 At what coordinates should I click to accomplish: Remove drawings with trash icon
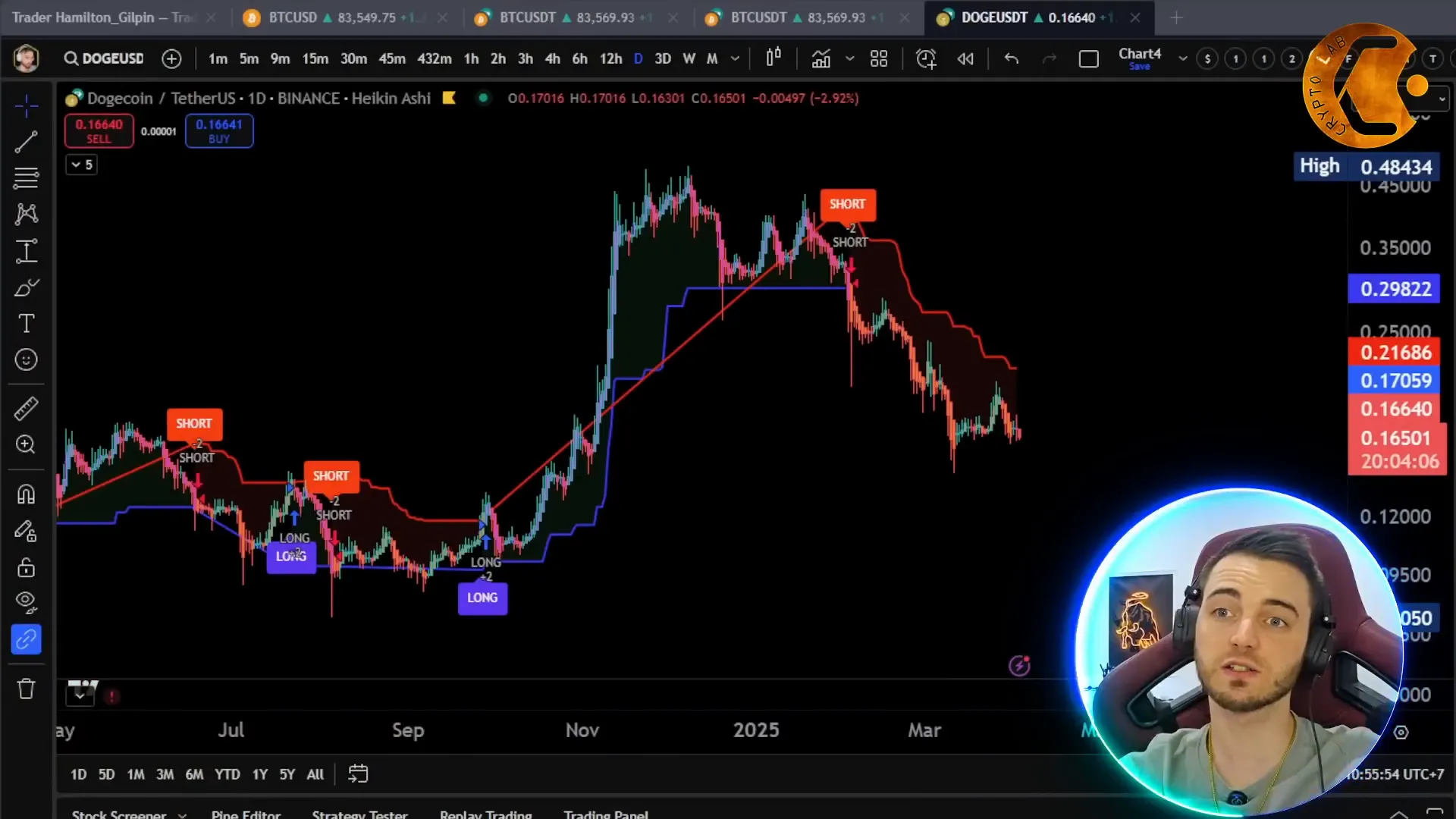[26, 689]
